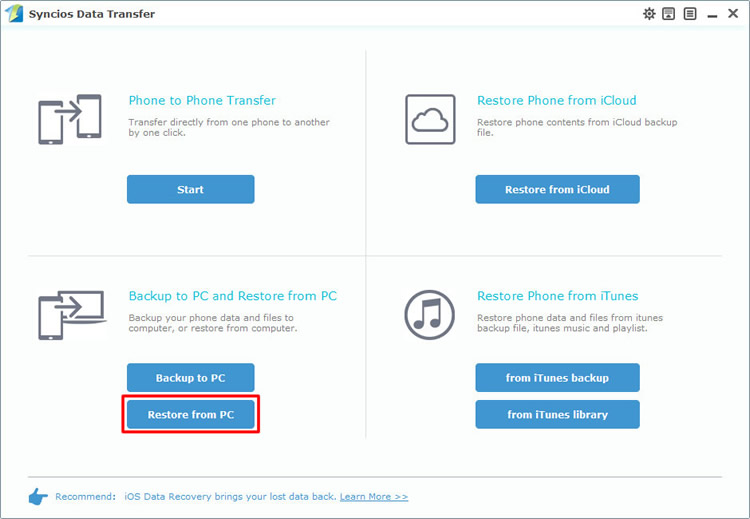The width and height of the screenshot is (750, 519).
Task: Click Backup to PC and Restore from PC heading
Action: (232, 296)
